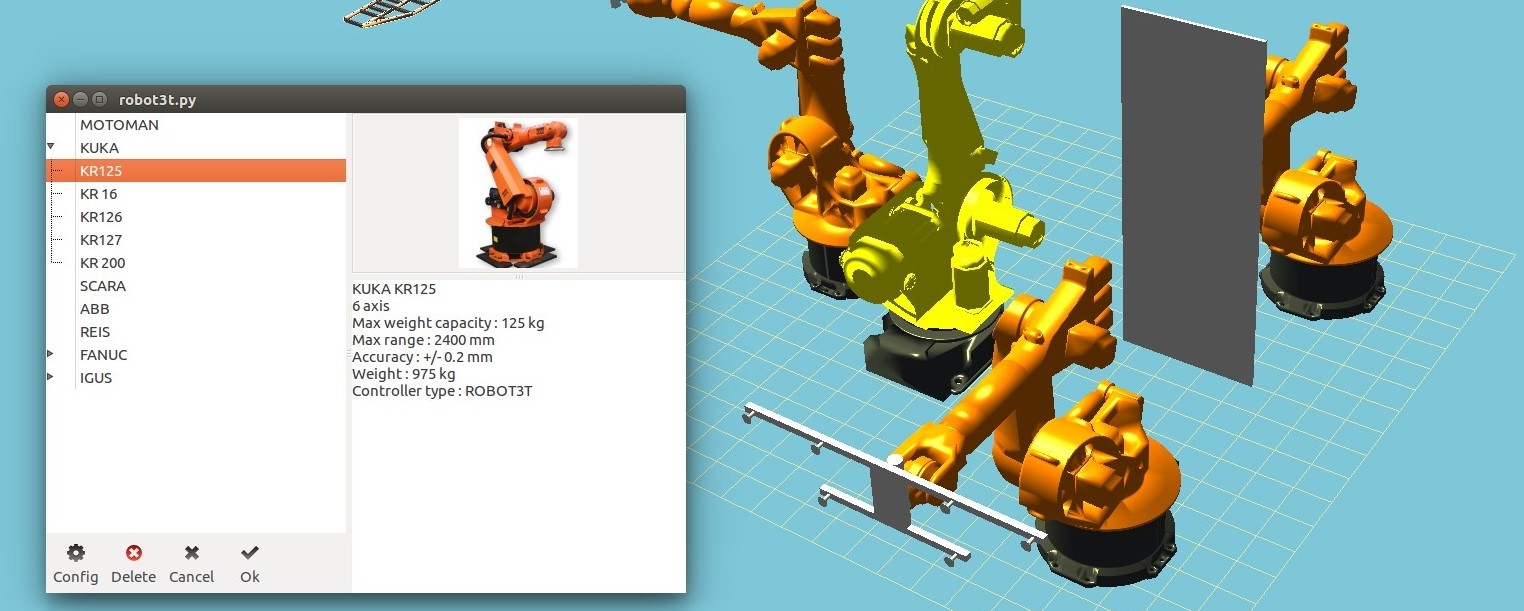Click 'Max range : 2400 mm' line
The height and width of the screenshot is (611, 1524).
pyautogui.click(x=423, y=340)
